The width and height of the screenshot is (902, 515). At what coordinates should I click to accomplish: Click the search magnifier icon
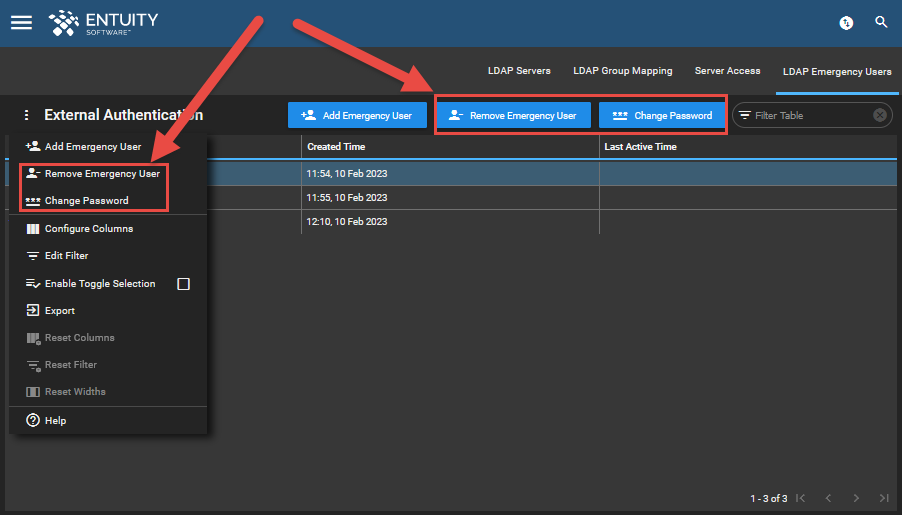click(881, 22)
